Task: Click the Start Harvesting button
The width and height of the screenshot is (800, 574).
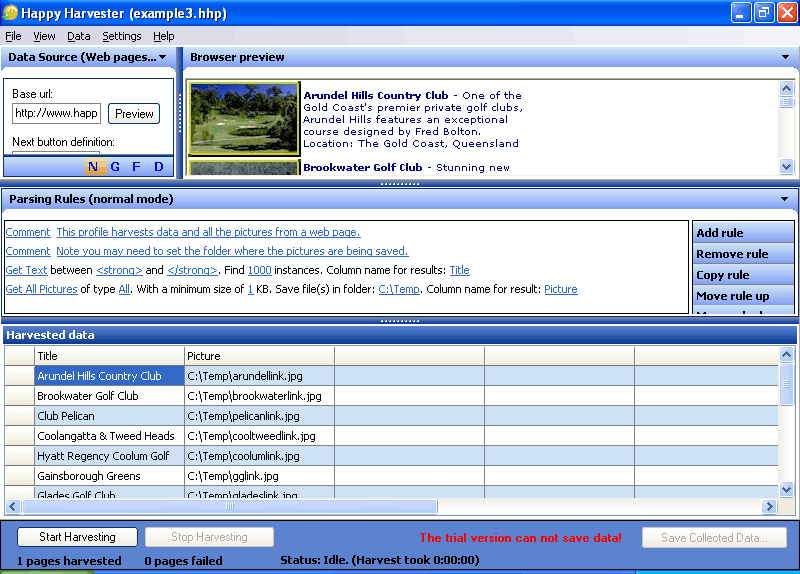Action: tap(78, 537)
